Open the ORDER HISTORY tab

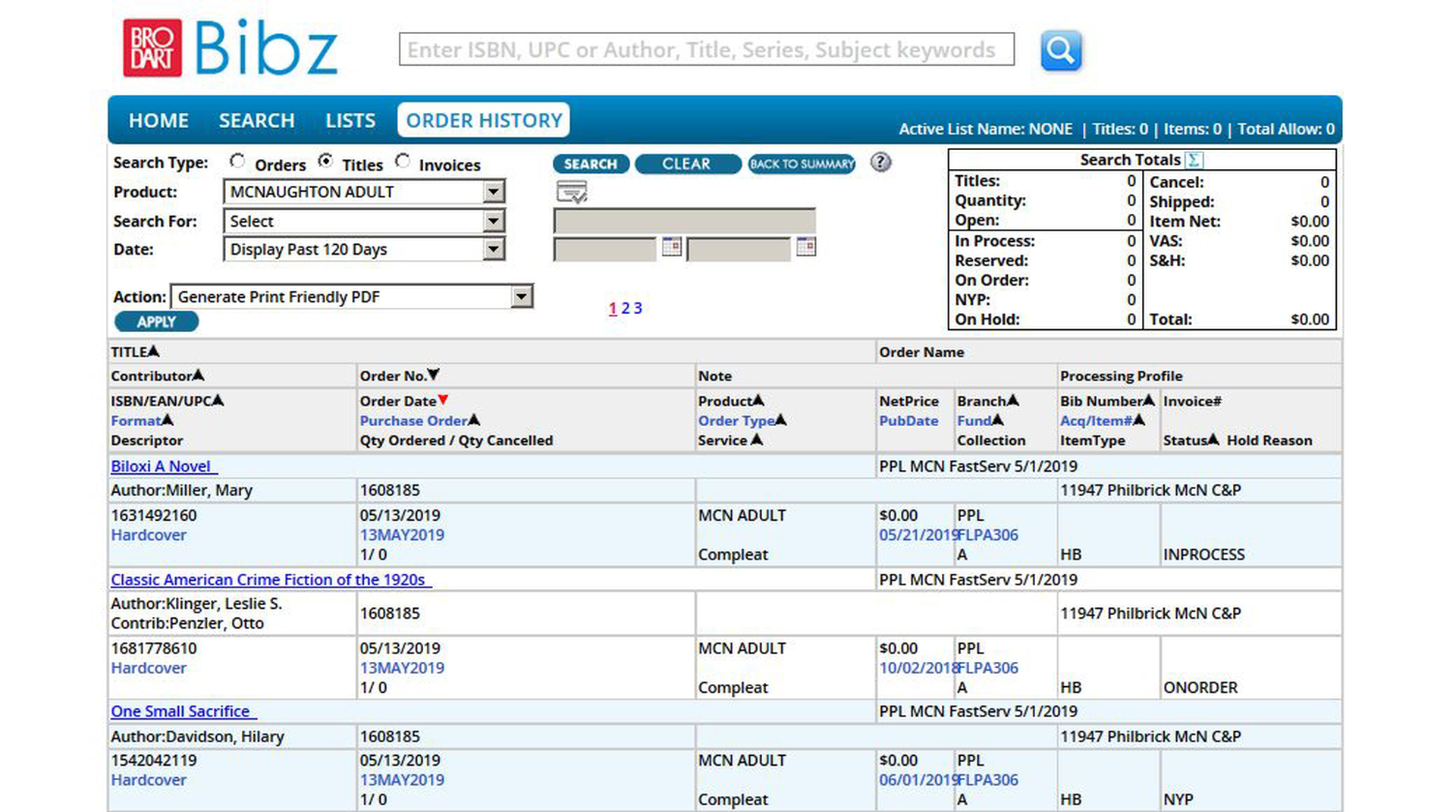click(484, 120)
